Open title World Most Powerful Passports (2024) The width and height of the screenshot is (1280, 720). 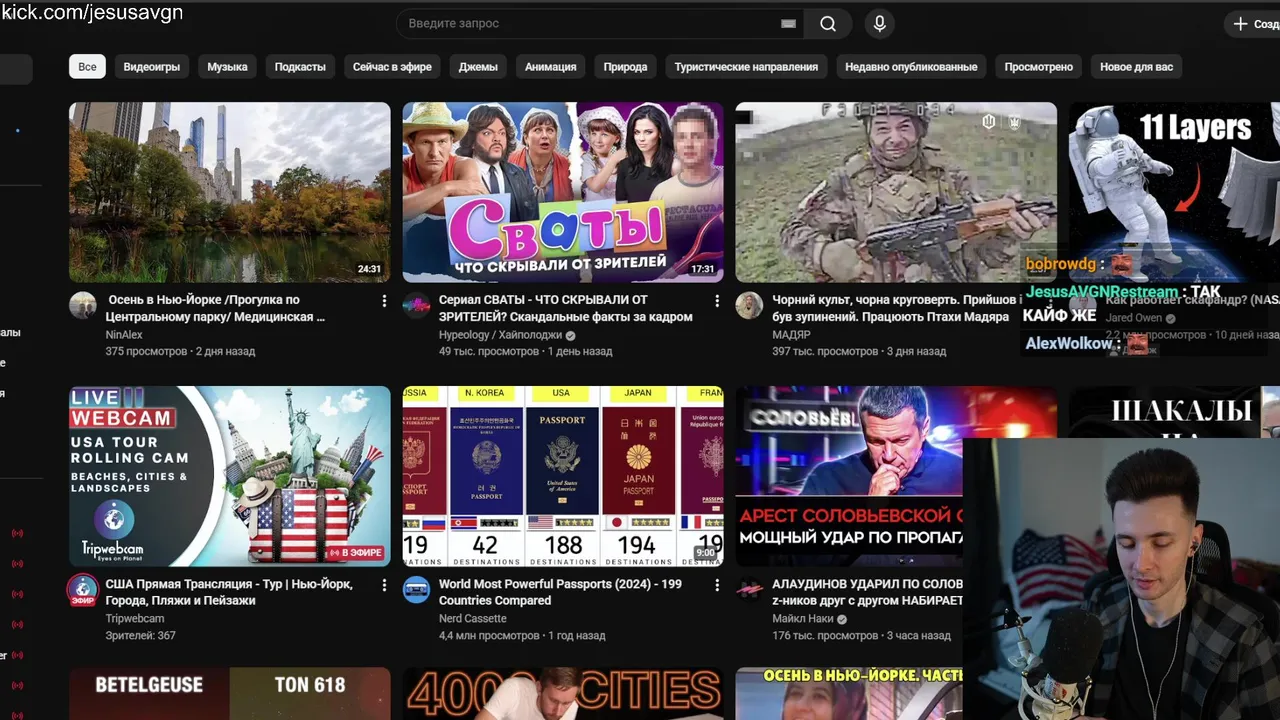coord(560,592)
